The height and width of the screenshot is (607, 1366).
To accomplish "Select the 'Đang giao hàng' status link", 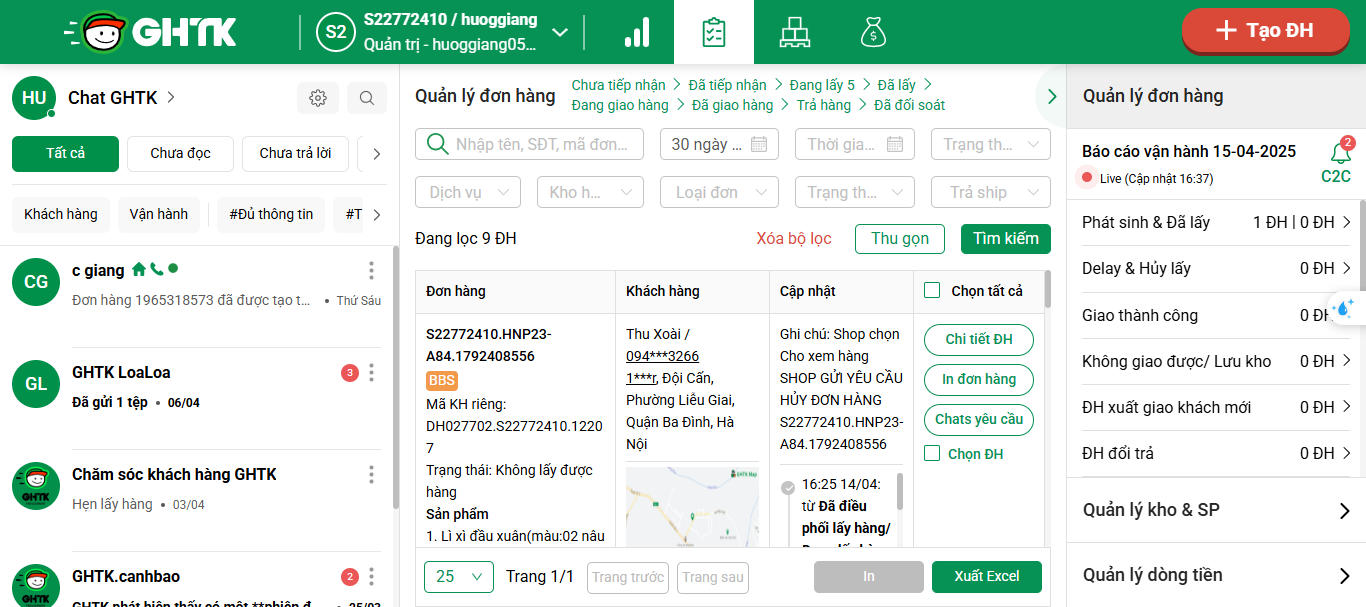I will click(619, 105).
